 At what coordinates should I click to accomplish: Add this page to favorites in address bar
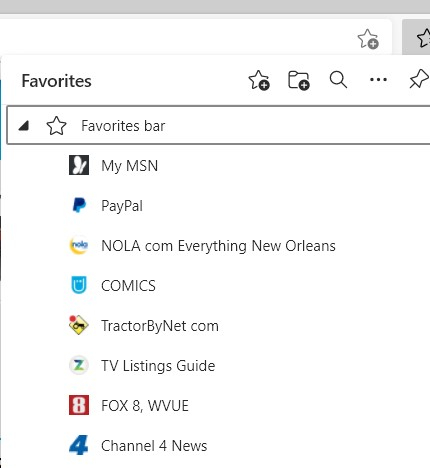coord(368,39)
